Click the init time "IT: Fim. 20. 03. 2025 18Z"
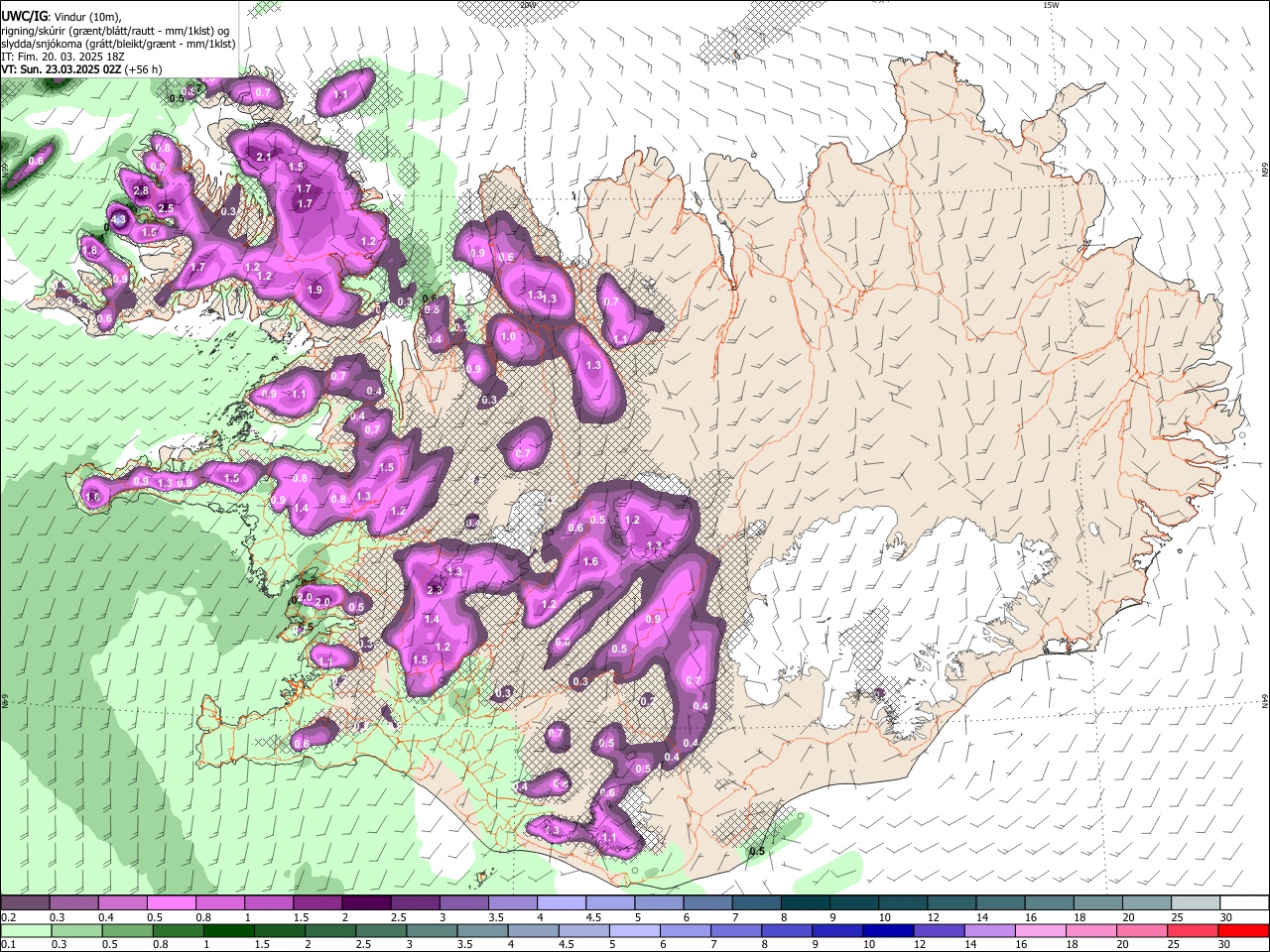This screenshot has height=952, width=1270. coord(63,57)
